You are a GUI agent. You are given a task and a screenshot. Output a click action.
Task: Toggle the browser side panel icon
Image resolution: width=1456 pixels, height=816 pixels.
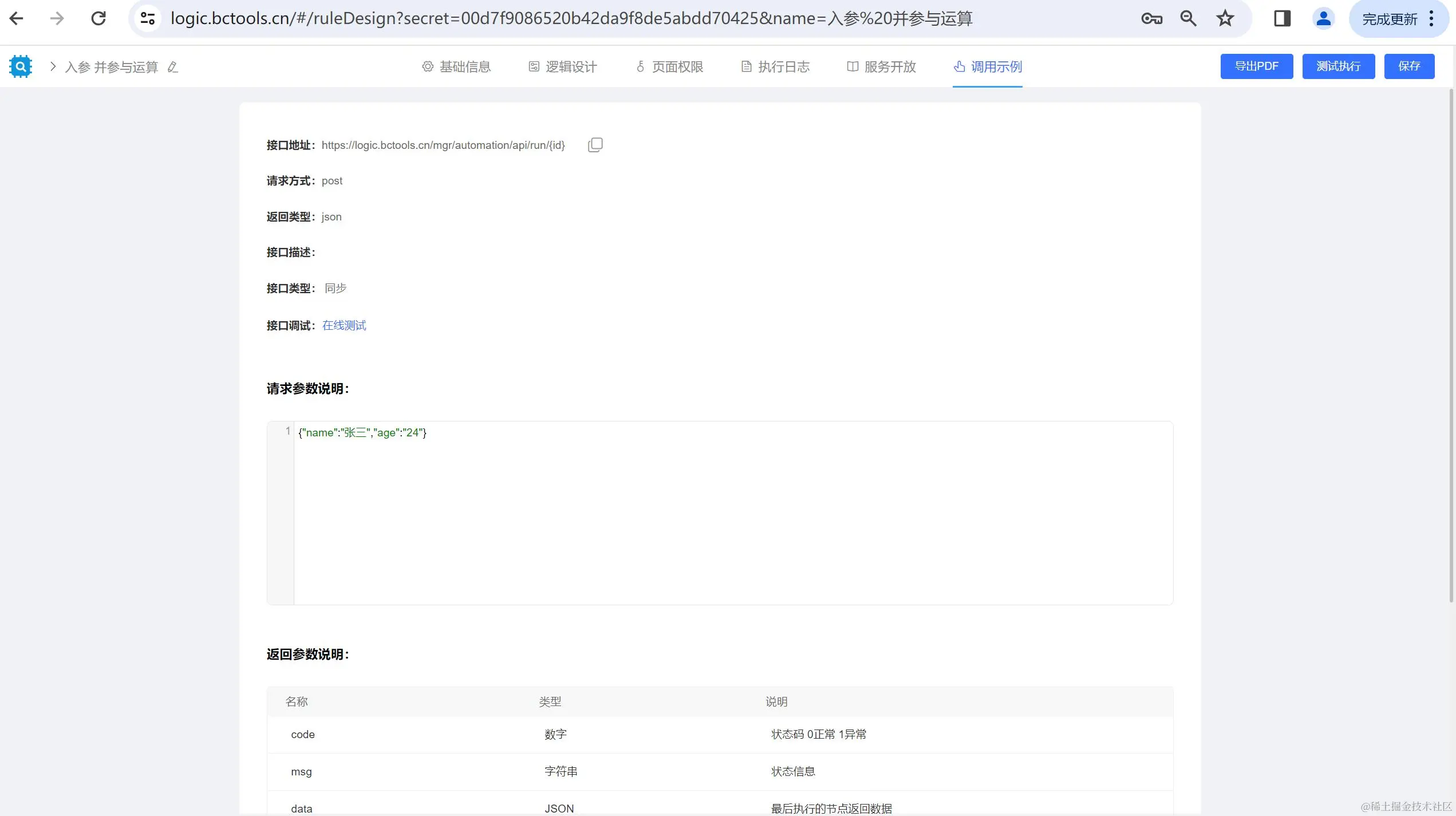(1282, 18)
